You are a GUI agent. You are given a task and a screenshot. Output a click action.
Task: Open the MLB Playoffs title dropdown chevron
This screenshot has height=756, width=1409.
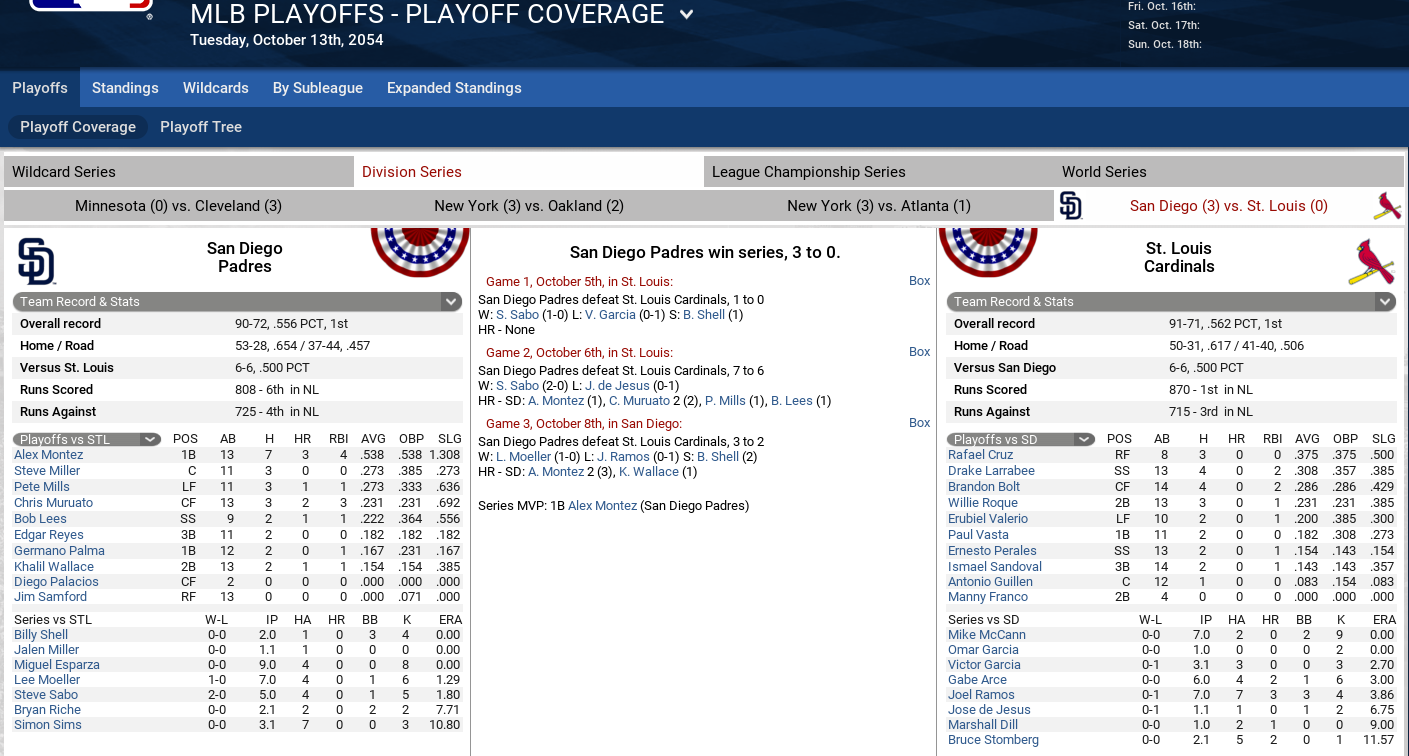tap(686, 15)
